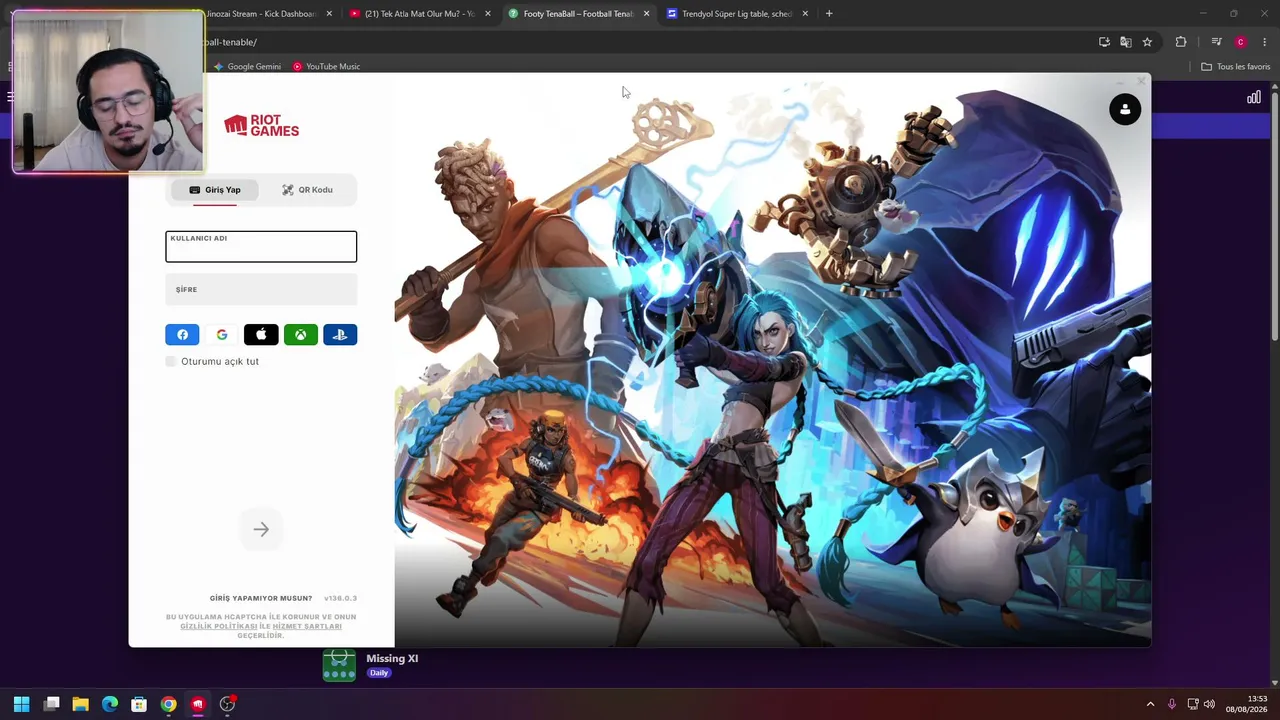
Task: Open the Gizlilik Politikası link
Action: point(219,626)
